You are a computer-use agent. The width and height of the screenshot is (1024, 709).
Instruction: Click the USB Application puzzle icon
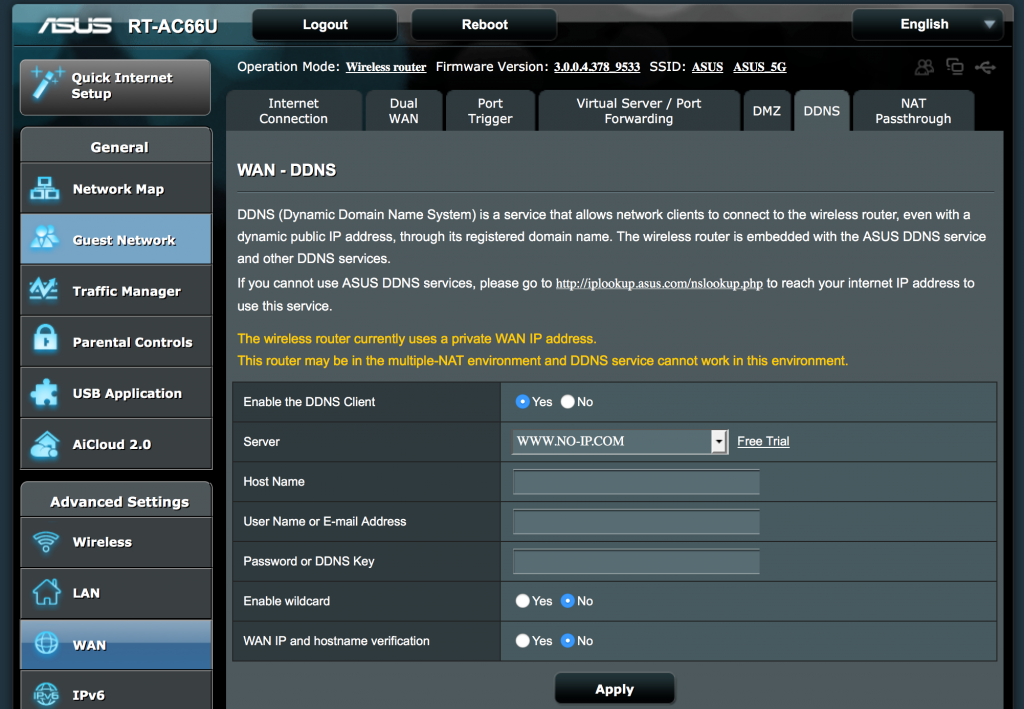pos(44,392)
